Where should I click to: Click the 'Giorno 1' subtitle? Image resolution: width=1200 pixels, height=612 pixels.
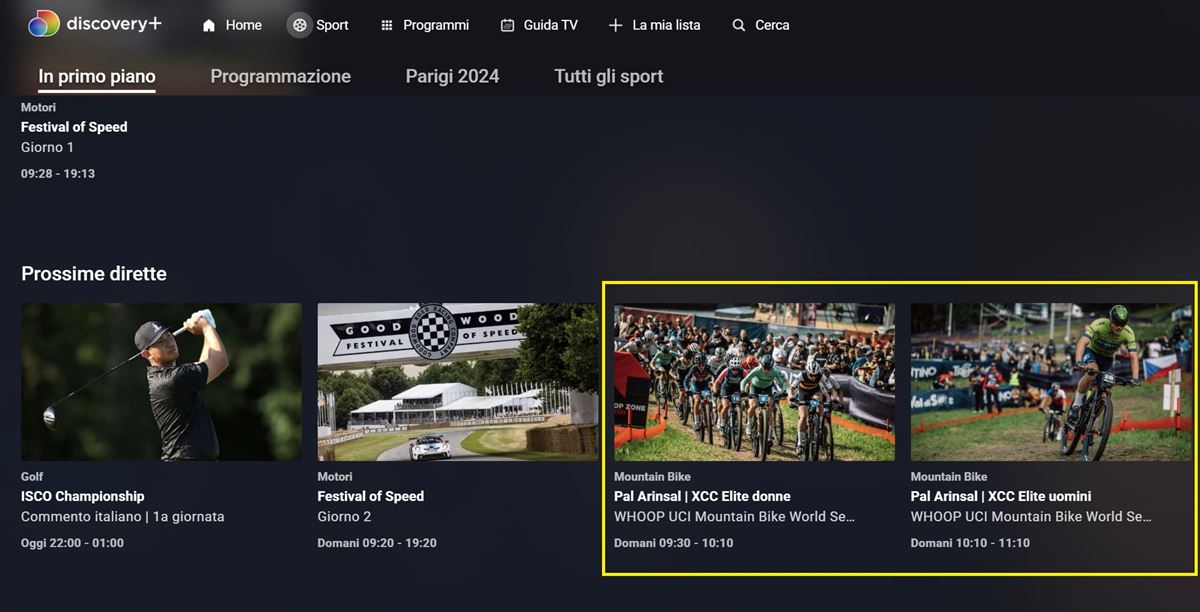tap(47, 147)
